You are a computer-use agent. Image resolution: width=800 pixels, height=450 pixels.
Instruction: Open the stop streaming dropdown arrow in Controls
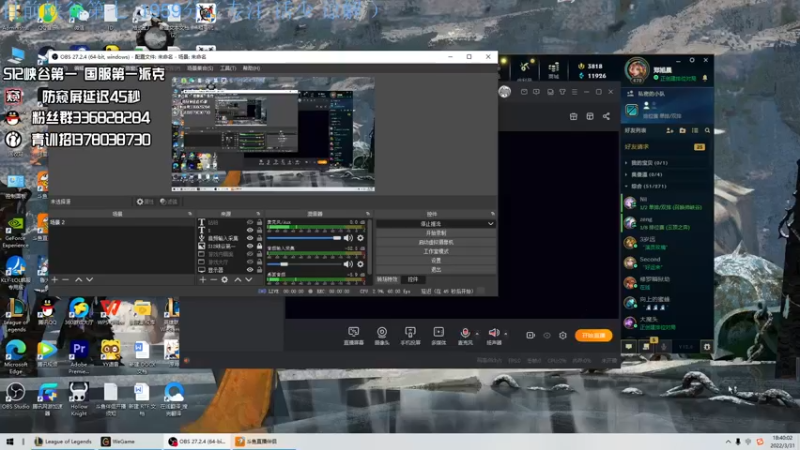490,223
